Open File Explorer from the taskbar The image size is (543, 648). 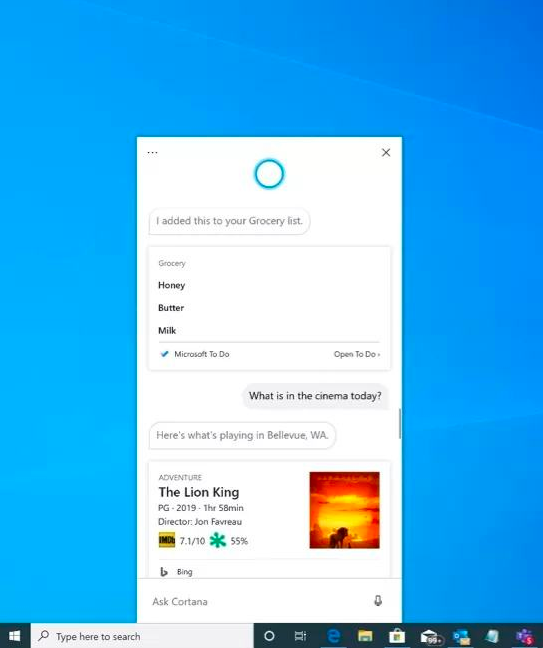tap(365, 636)
